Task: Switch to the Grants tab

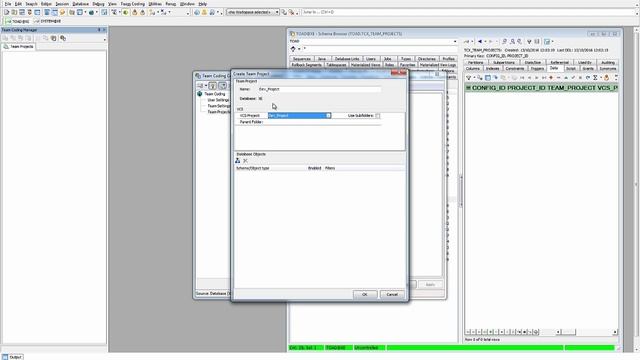Action: [588, 69]
